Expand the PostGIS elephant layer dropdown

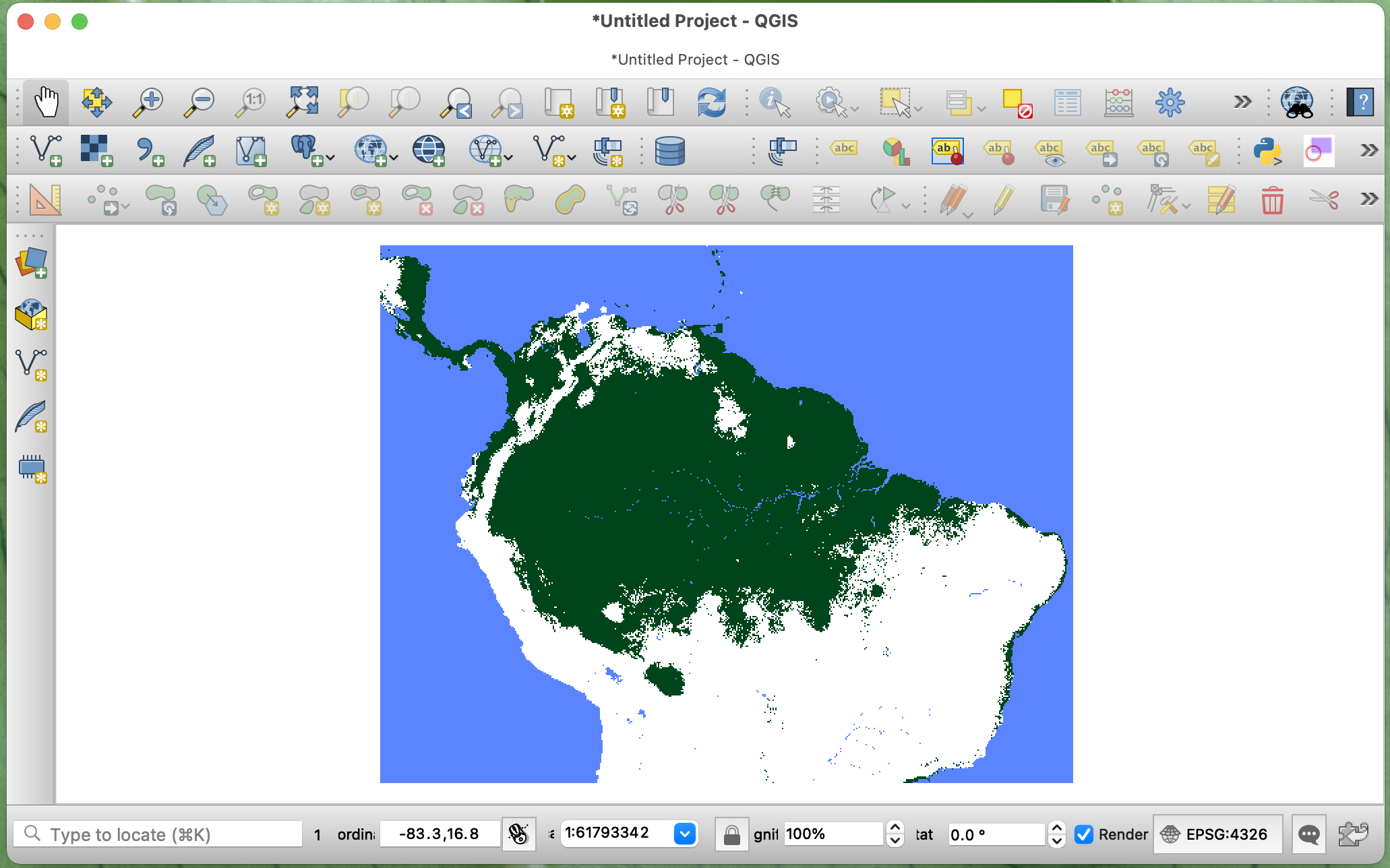tap(330, 158)
